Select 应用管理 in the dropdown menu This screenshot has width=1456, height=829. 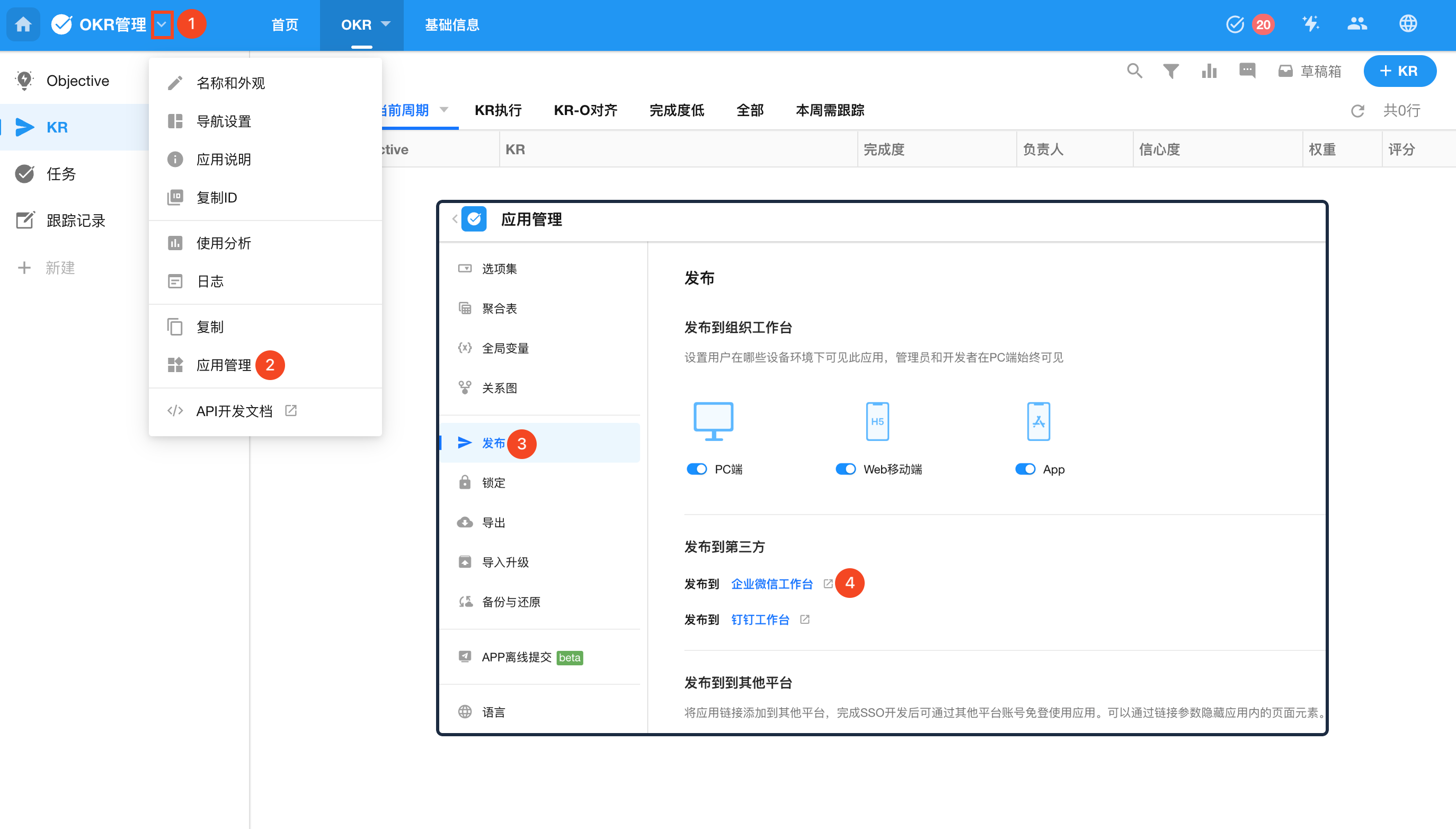click(224, 365)
